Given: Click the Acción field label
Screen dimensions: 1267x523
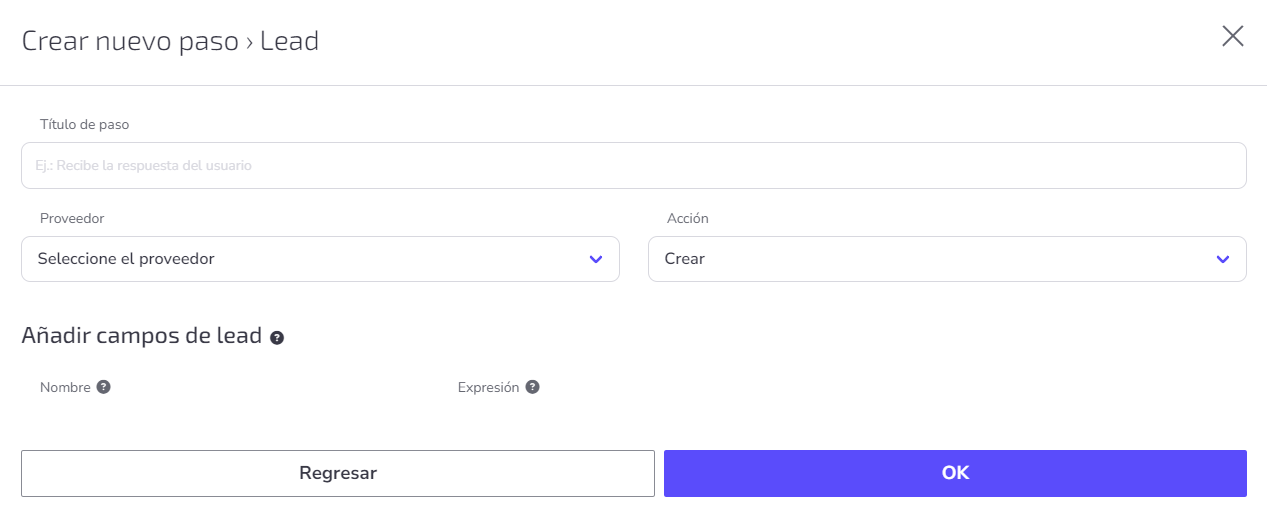Looking at the screenshot, I should click(x=687, y=218).
